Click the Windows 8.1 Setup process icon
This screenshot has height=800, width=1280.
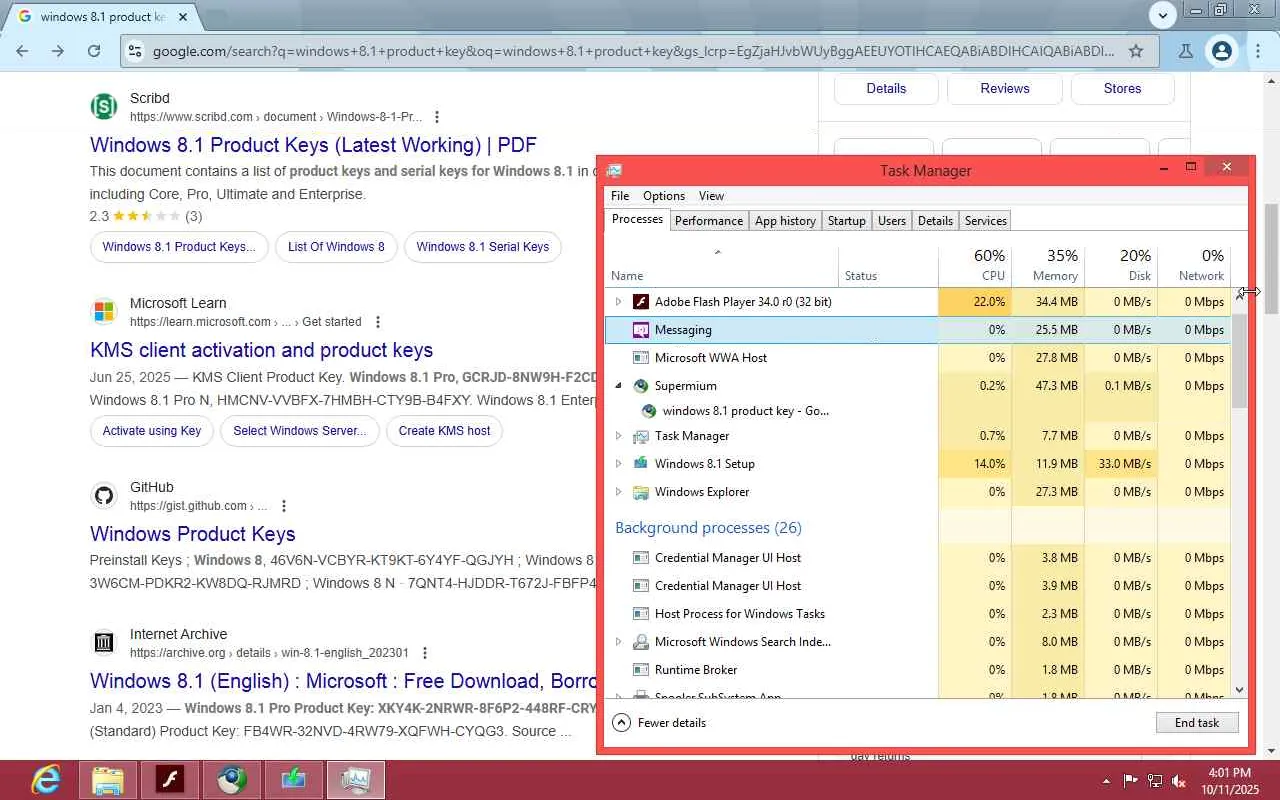[641, 463]
